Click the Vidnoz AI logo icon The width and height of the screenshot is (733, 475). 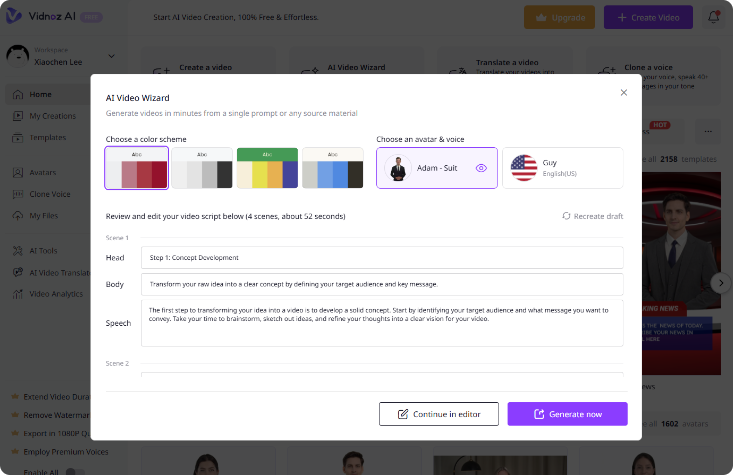pos(14,17)
